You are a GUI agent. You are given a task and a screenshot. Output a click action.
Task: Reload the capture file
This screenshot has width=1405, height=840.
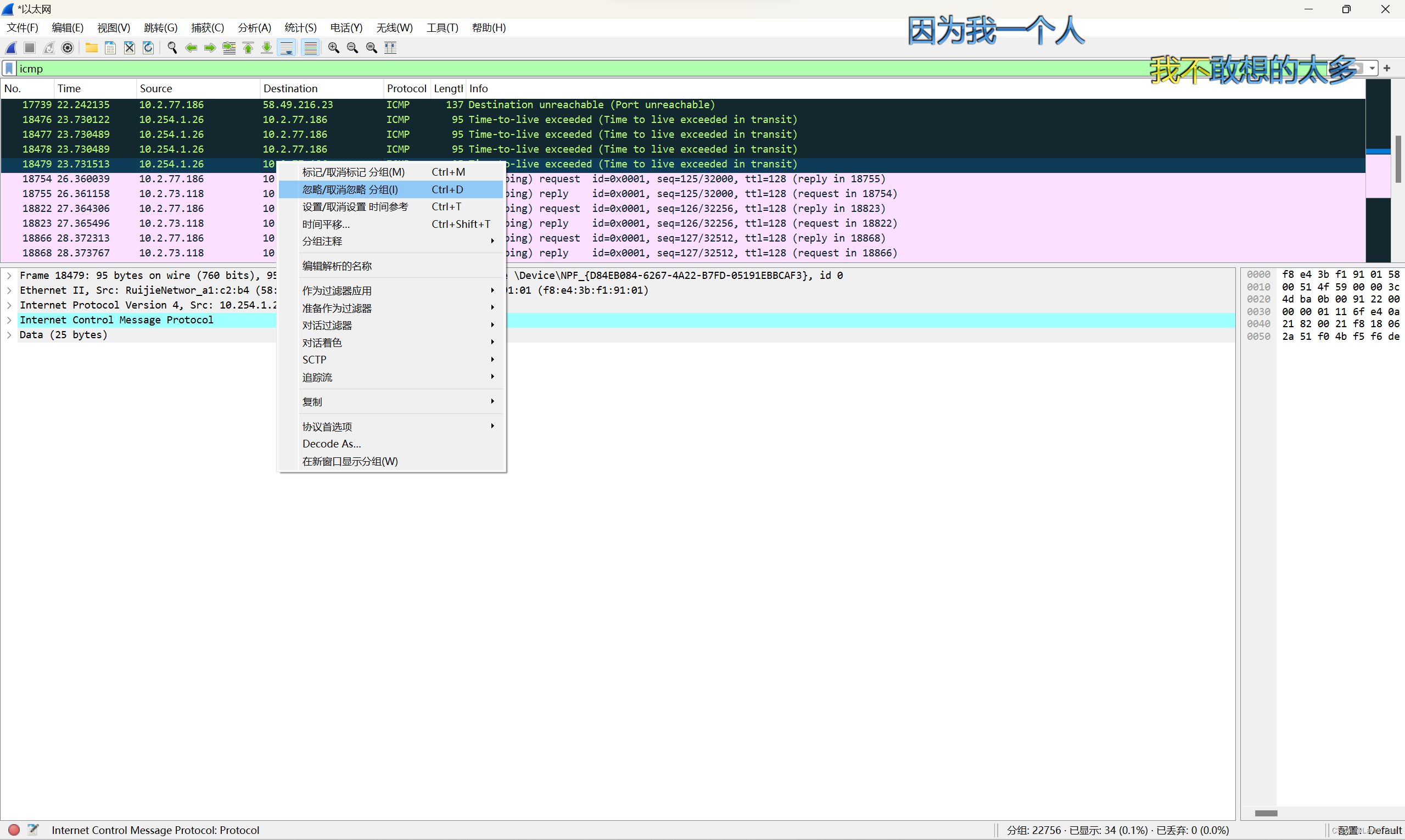click(x=148, y=48)
